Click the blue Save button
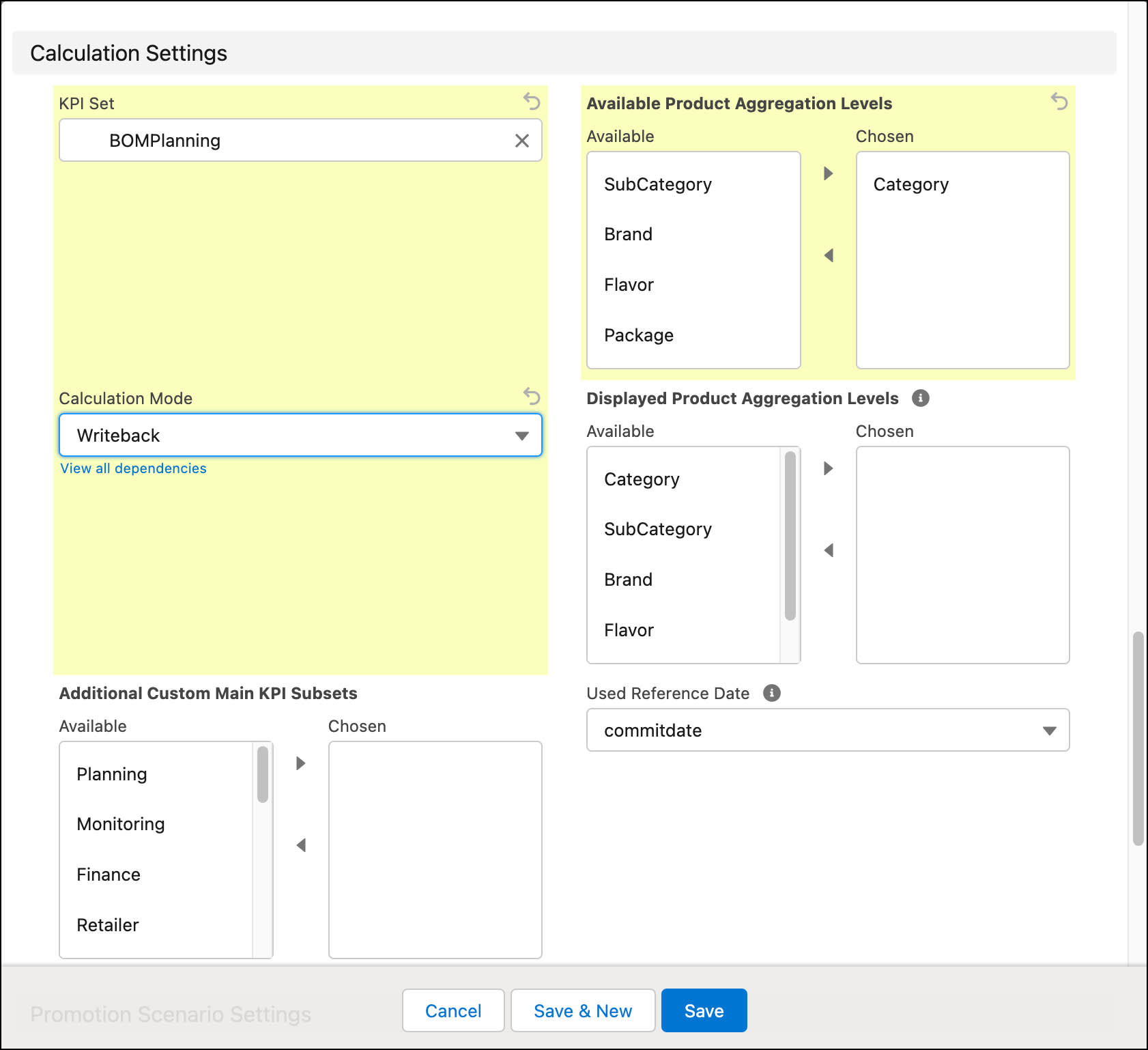Screen dimensions: 1148x1050 click(x=704, y=1010)
